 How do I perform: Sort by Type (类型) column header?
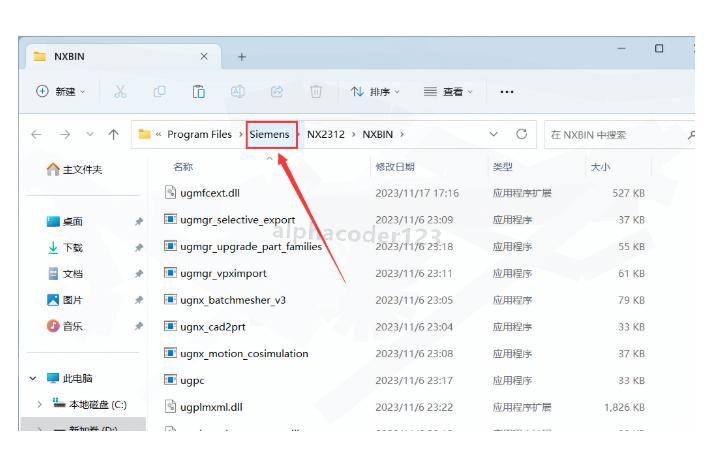pos(503,167)
